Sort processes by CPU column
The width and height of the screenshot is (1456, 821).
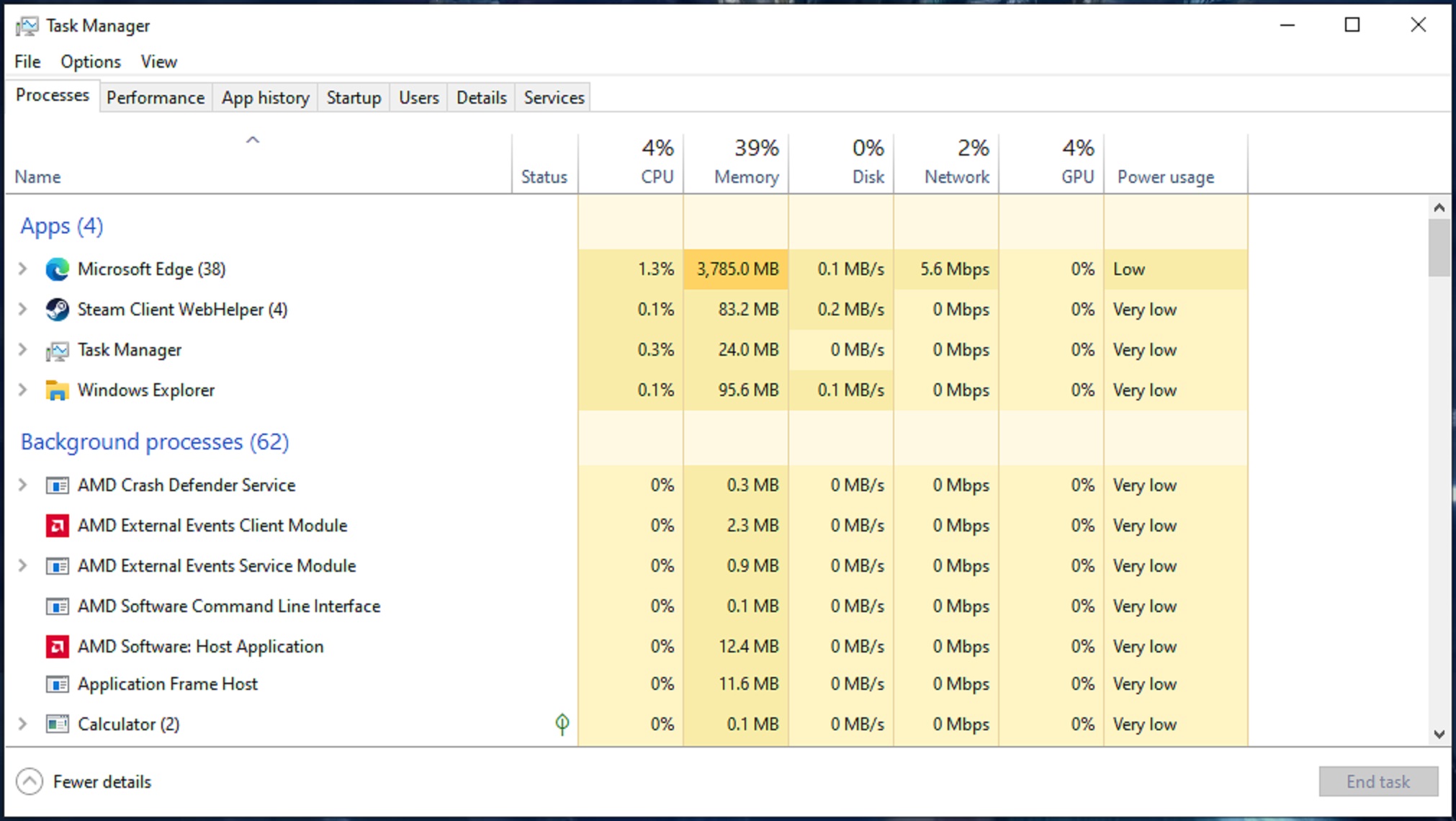[631, 164]
